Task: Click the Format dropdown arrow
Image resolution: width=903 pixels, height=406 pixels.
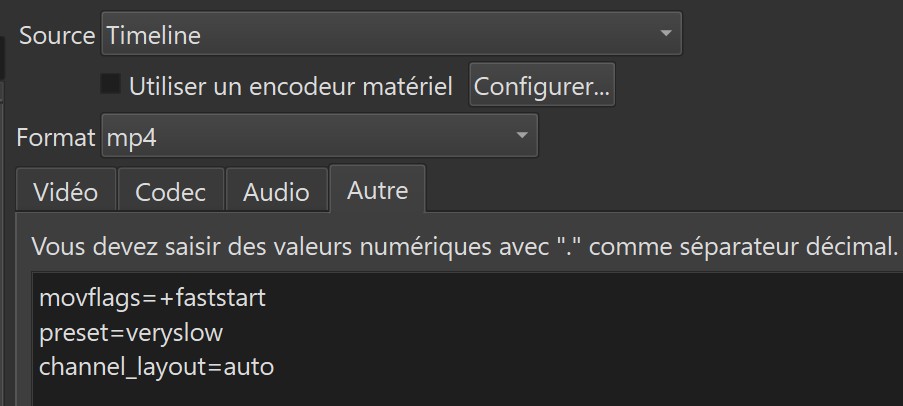Action: point(521,136)
